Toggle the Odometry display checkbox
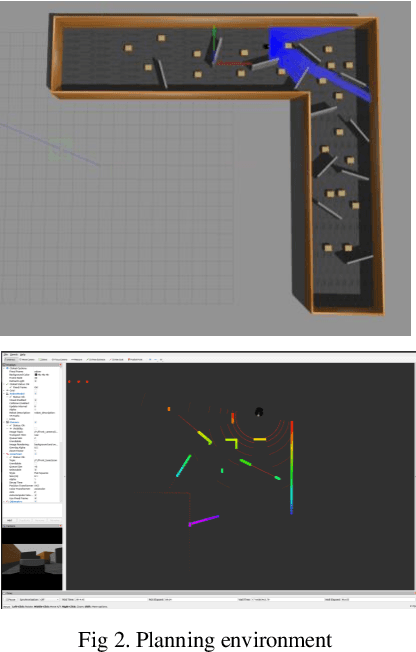The image size is (416, 652). tap(35, 501)
